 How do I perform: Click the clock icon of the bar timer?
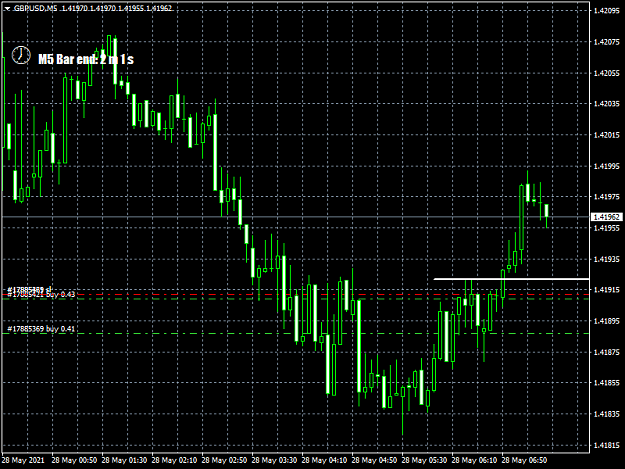[21, 55]
